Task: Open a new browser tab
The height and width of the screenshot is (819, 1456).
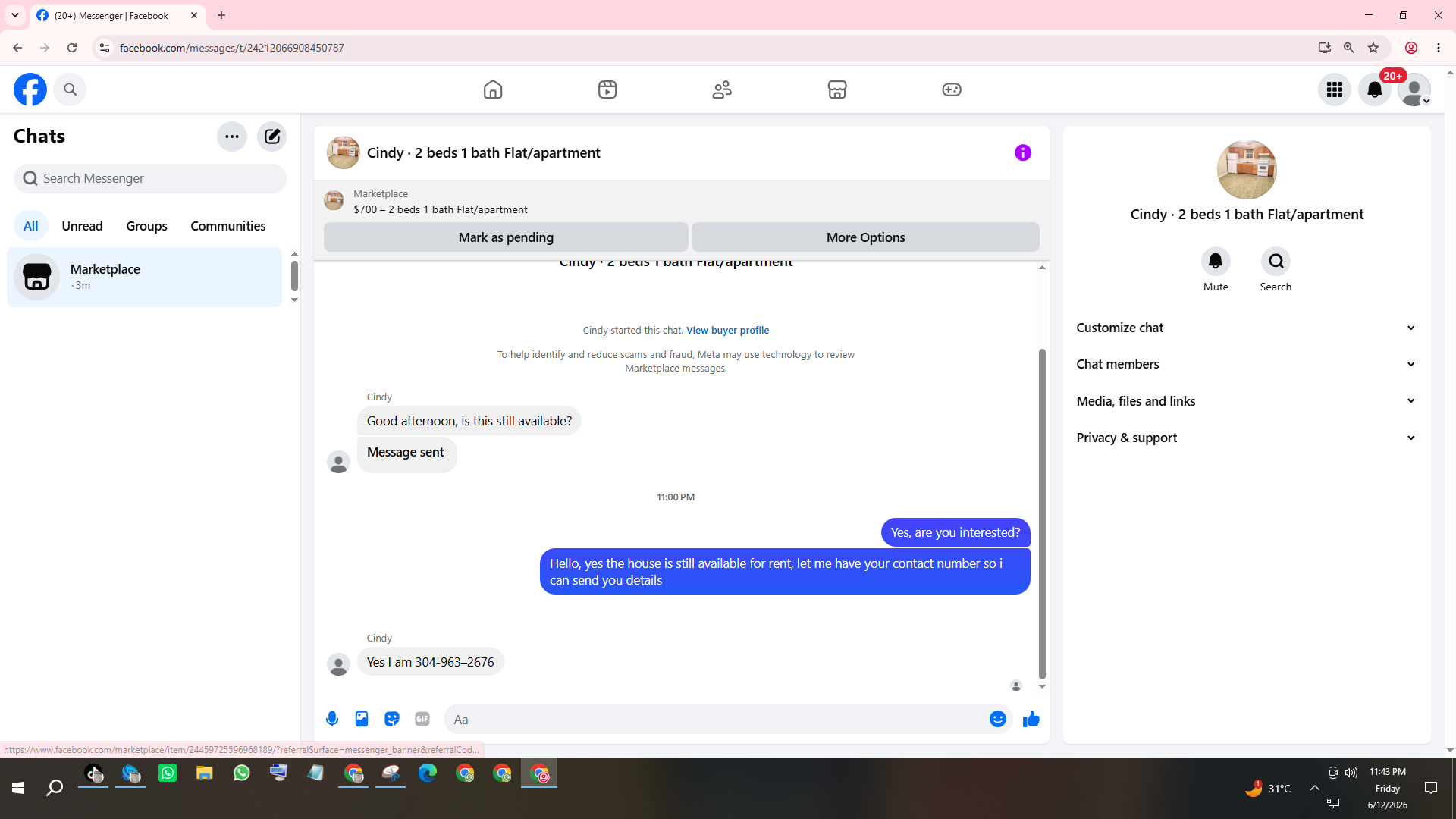Action: point(221,15)
